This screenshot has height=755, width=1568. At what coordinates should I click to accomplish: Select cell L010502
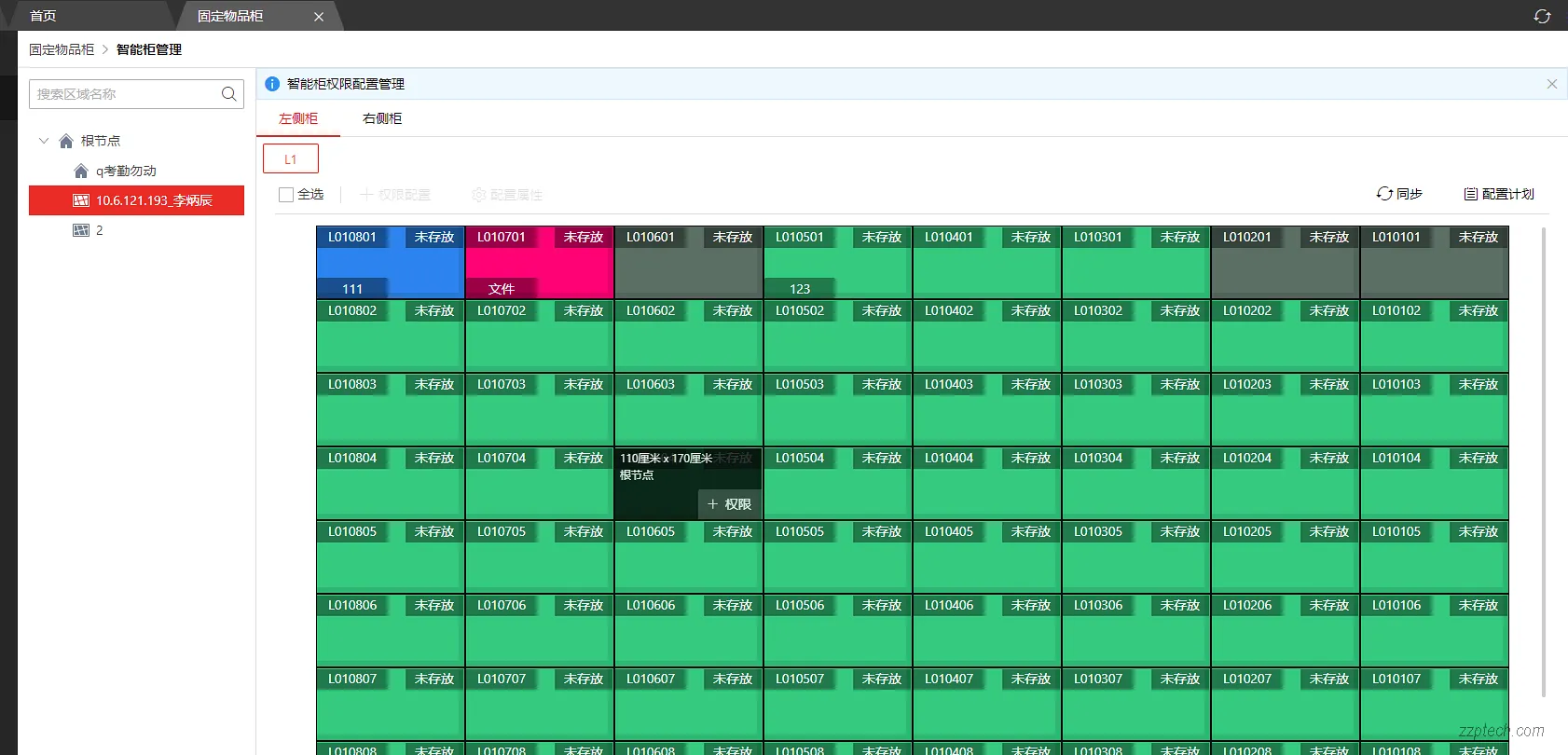838,336
